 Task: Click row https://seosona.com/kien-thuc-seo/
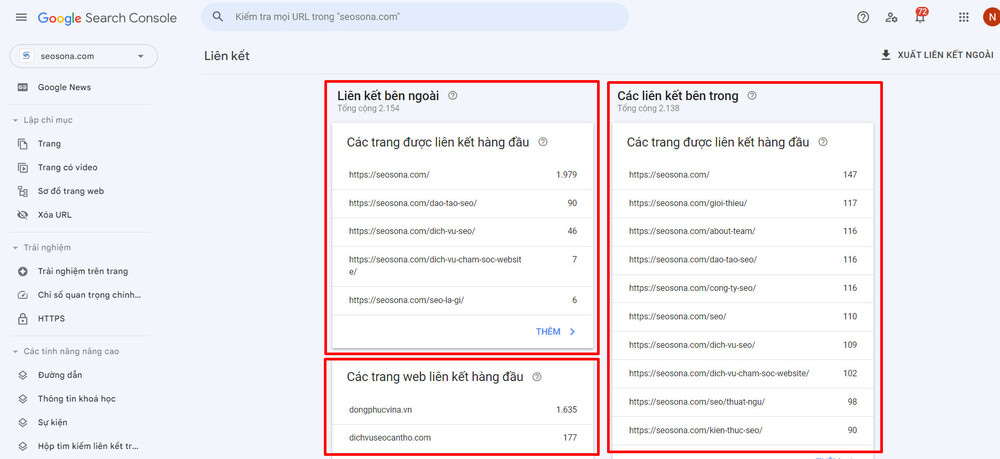pyautogui.click(x=743, y=430)
